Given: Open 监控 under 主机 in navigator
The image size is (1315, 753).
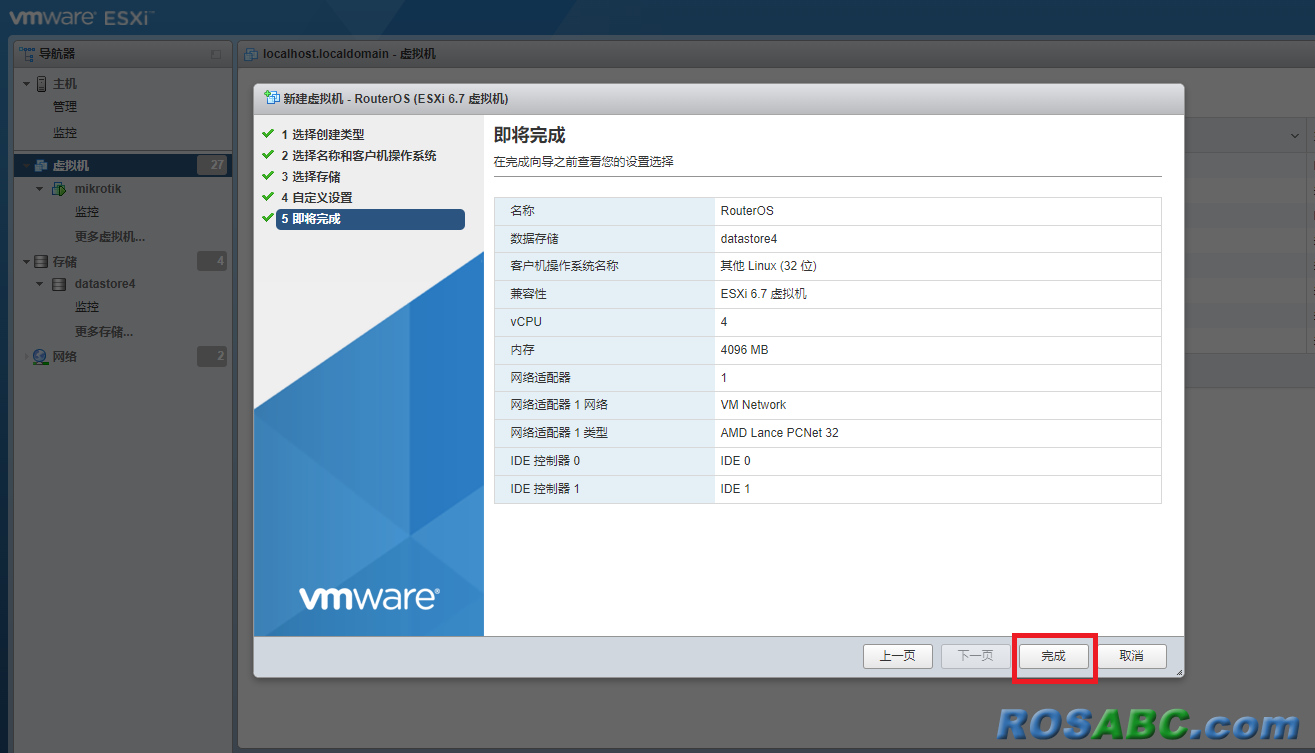Looking at the screenshot, I should 65,133.
